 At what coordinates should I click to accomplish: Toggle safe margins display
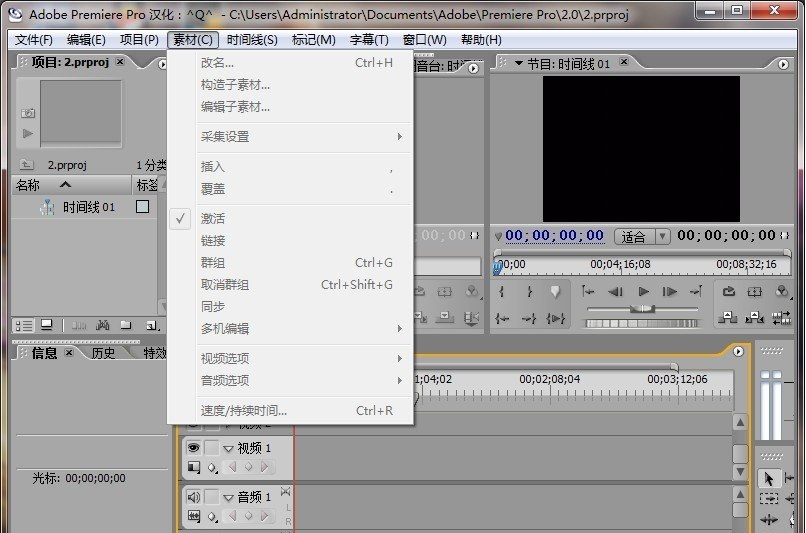pos(755,292)
